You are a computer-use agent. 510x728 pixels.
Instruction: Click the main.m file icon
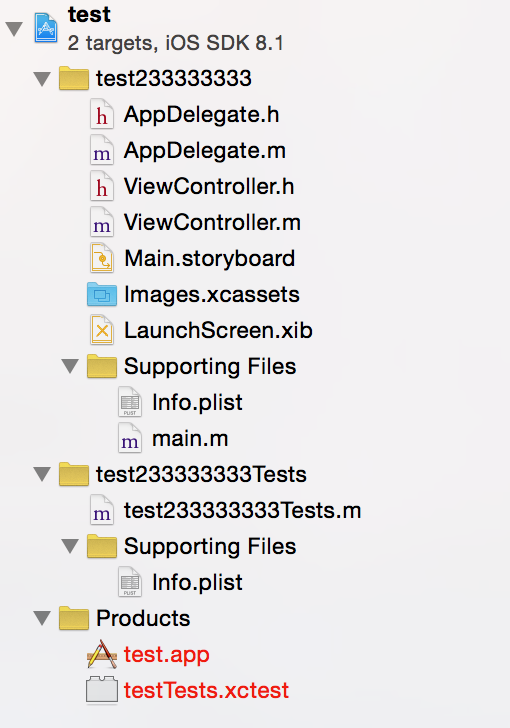pyautogui.click(x=130, y=438)
